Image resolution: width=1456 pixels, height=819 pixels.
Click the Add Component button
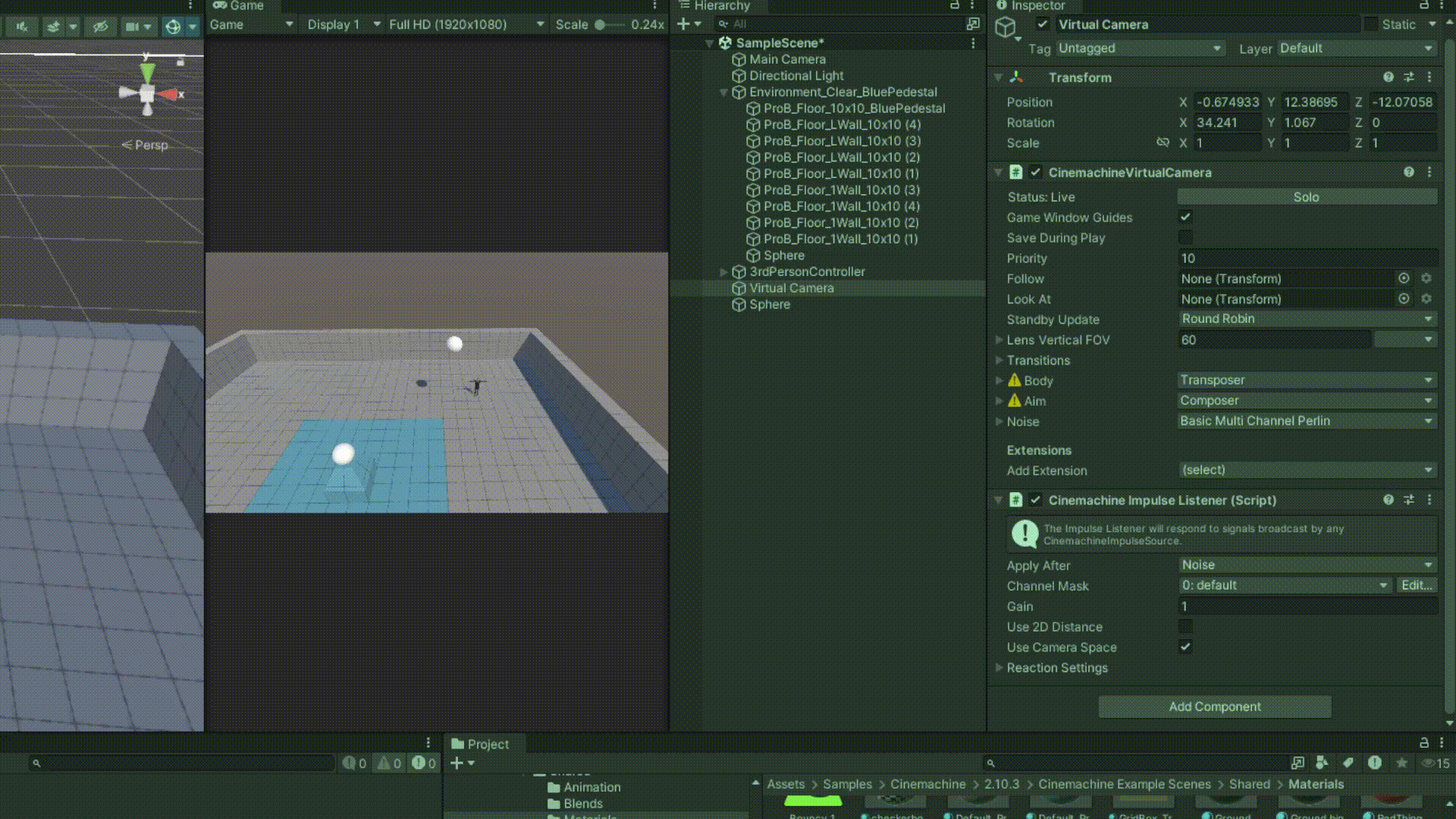pos(1215,707)
